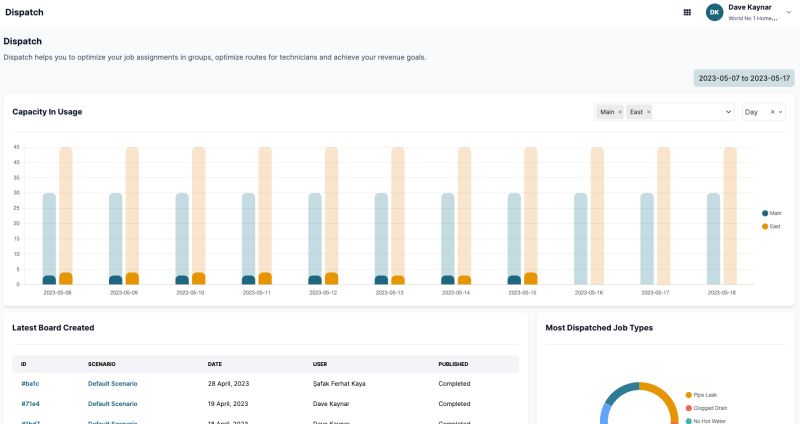Viewport: 800px width, 424px height.
Task: Select the 19 April, 2023 date cell
Action: pyautogui.click(x=228, y=404)
